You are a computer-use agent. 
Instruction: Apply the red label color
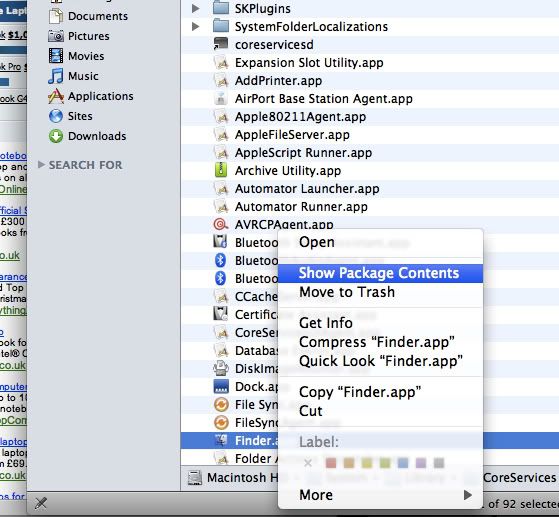click(x=331, y=463)
